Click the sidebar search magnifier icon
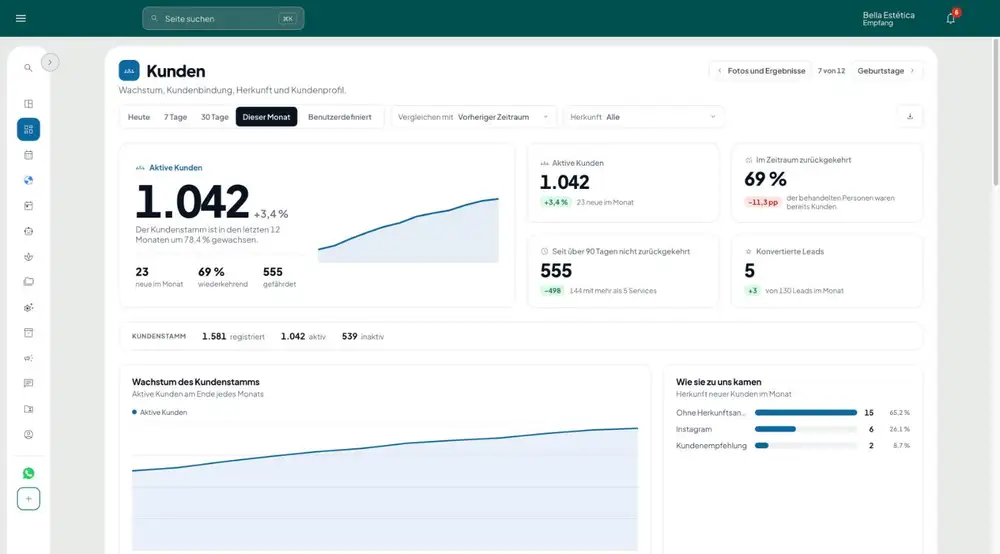Image resolution: width=1000 pixels, height=554 pixels. (x=28, y=68)
